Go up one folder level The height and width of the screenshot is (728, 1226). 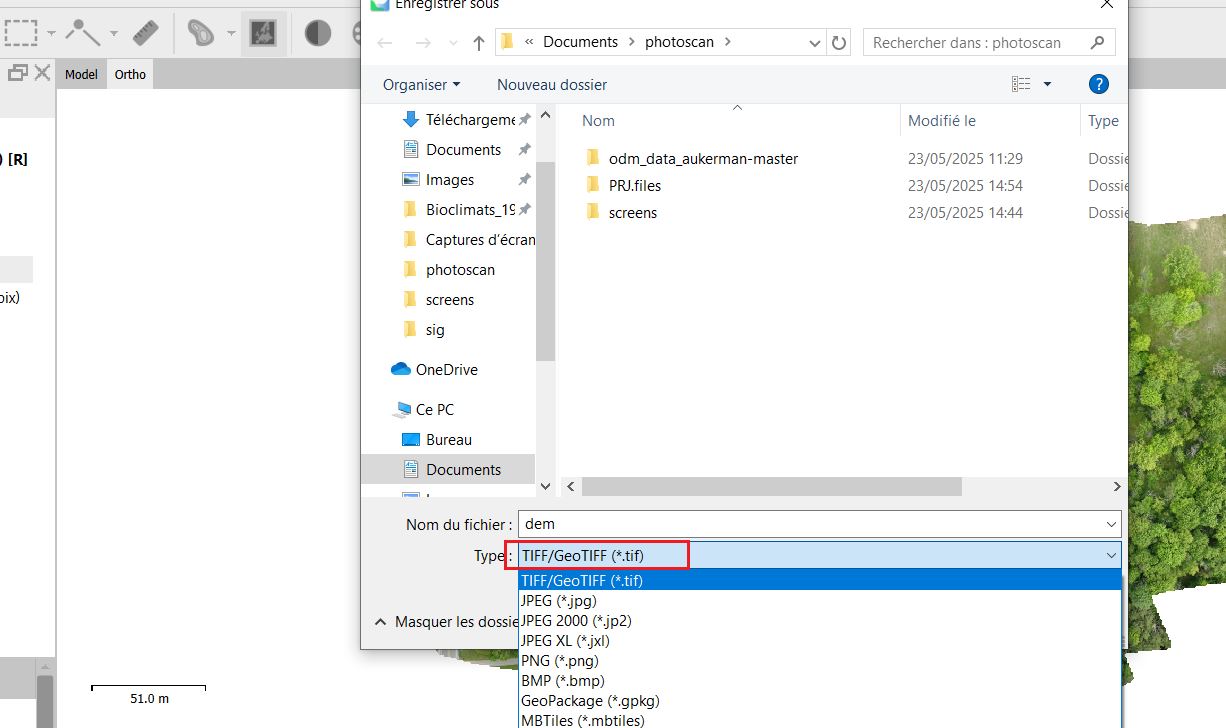[x=479, y=43]
